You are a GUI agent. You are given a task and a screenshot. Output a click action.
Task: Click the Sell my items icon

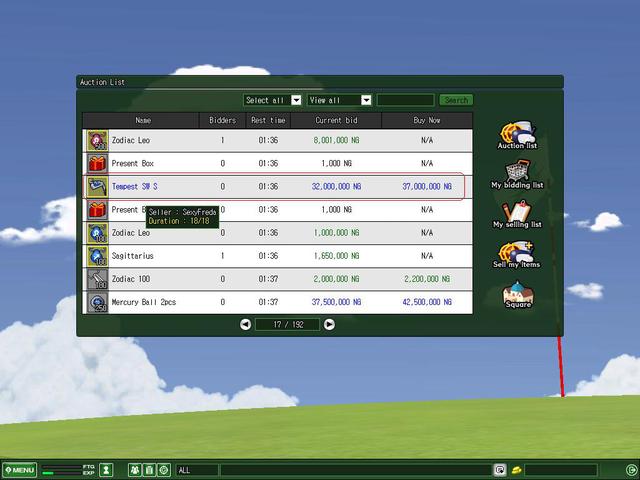[517, 253]
